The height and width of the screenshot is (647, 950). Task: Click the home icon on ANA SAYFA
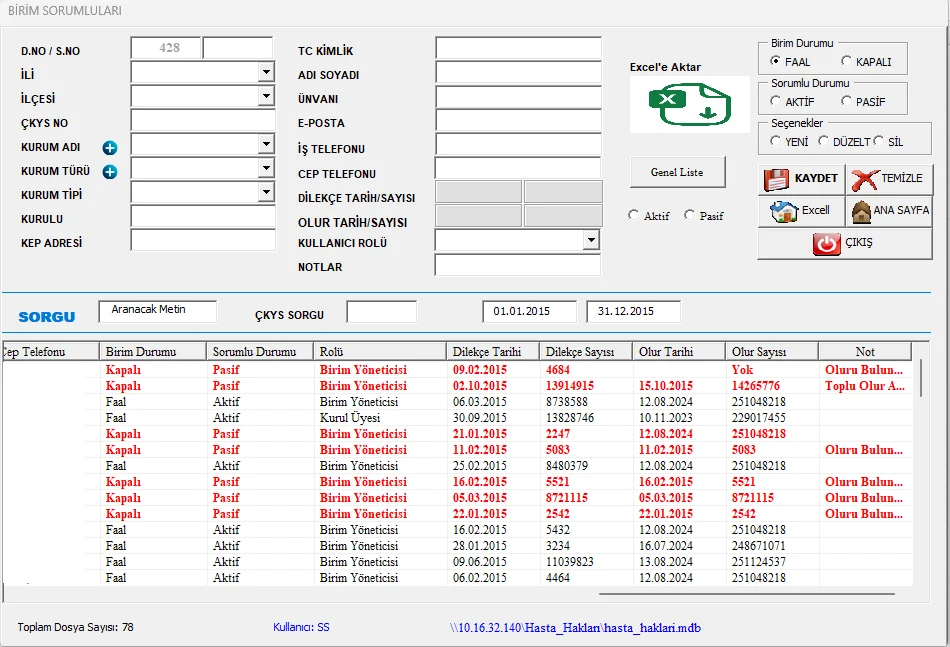(x=861, y=211)
